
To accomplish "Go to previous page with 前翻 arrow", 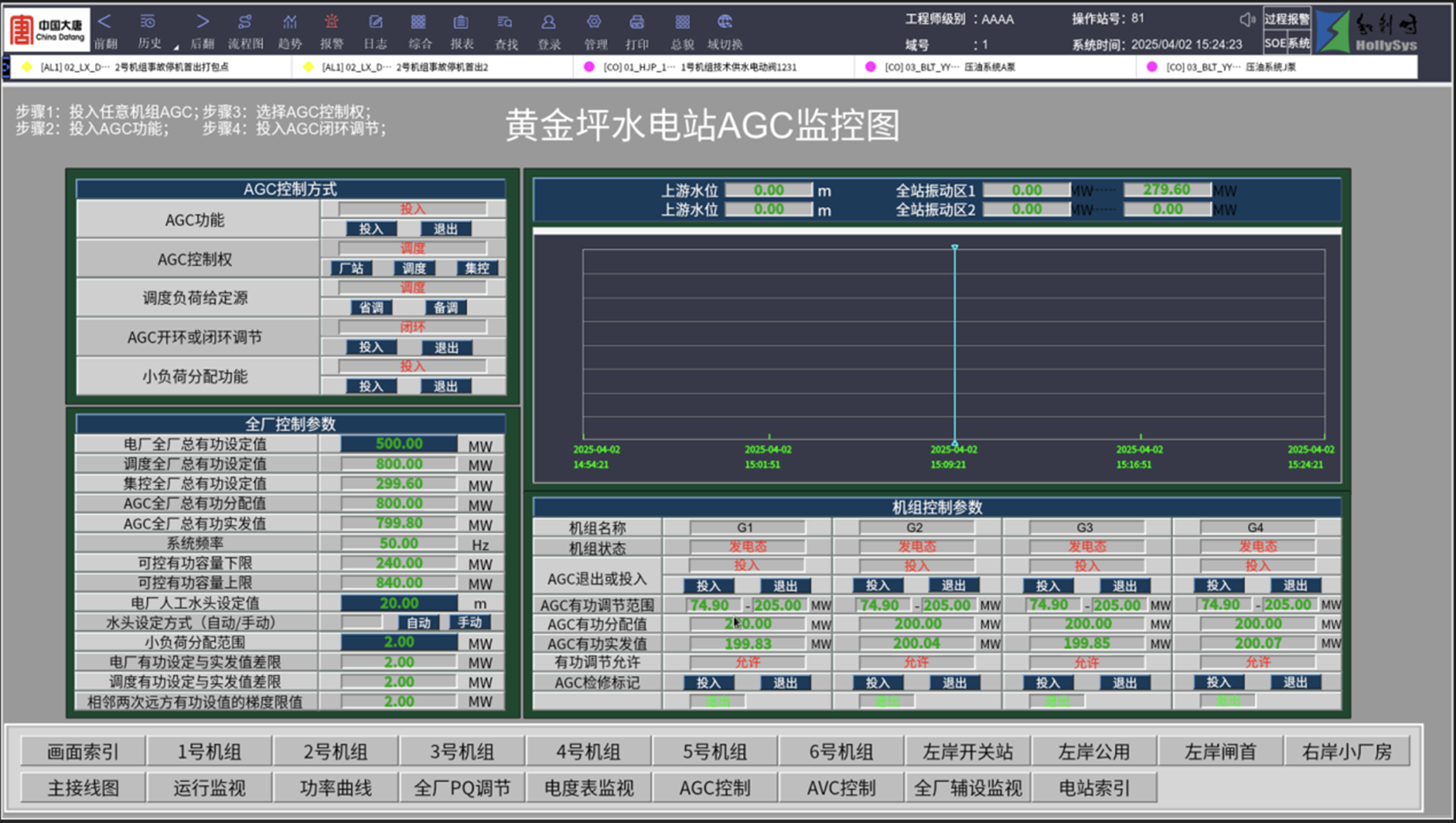I will [x=105, y=22].
